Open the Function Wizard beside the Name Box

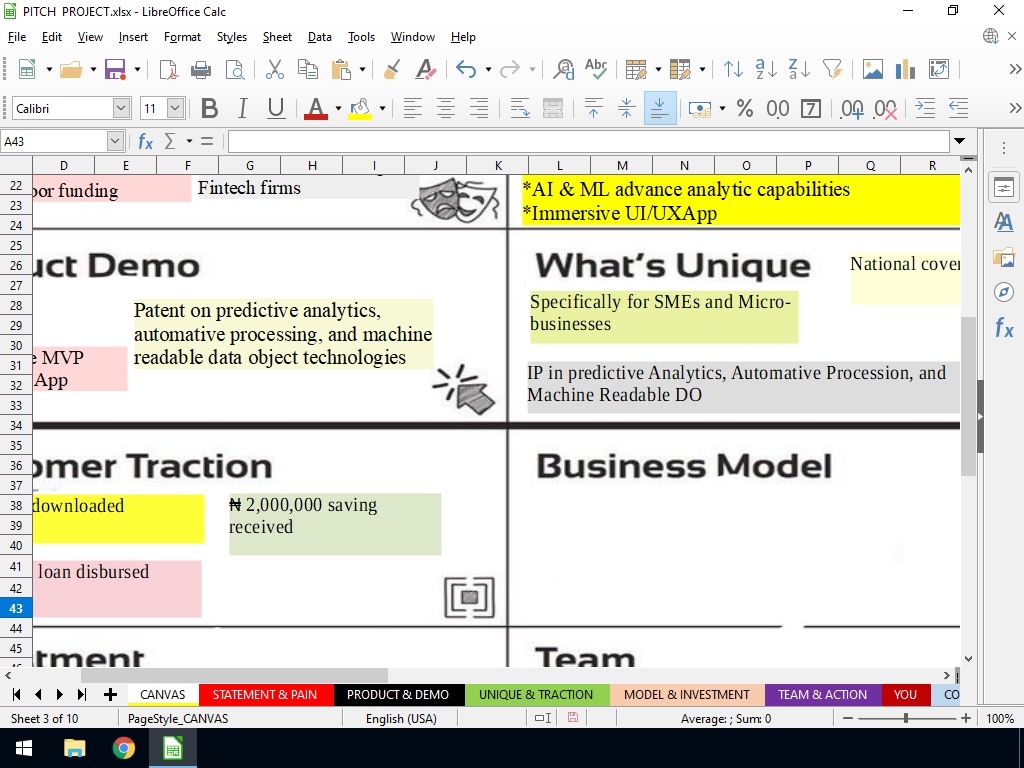coord(145,141)
